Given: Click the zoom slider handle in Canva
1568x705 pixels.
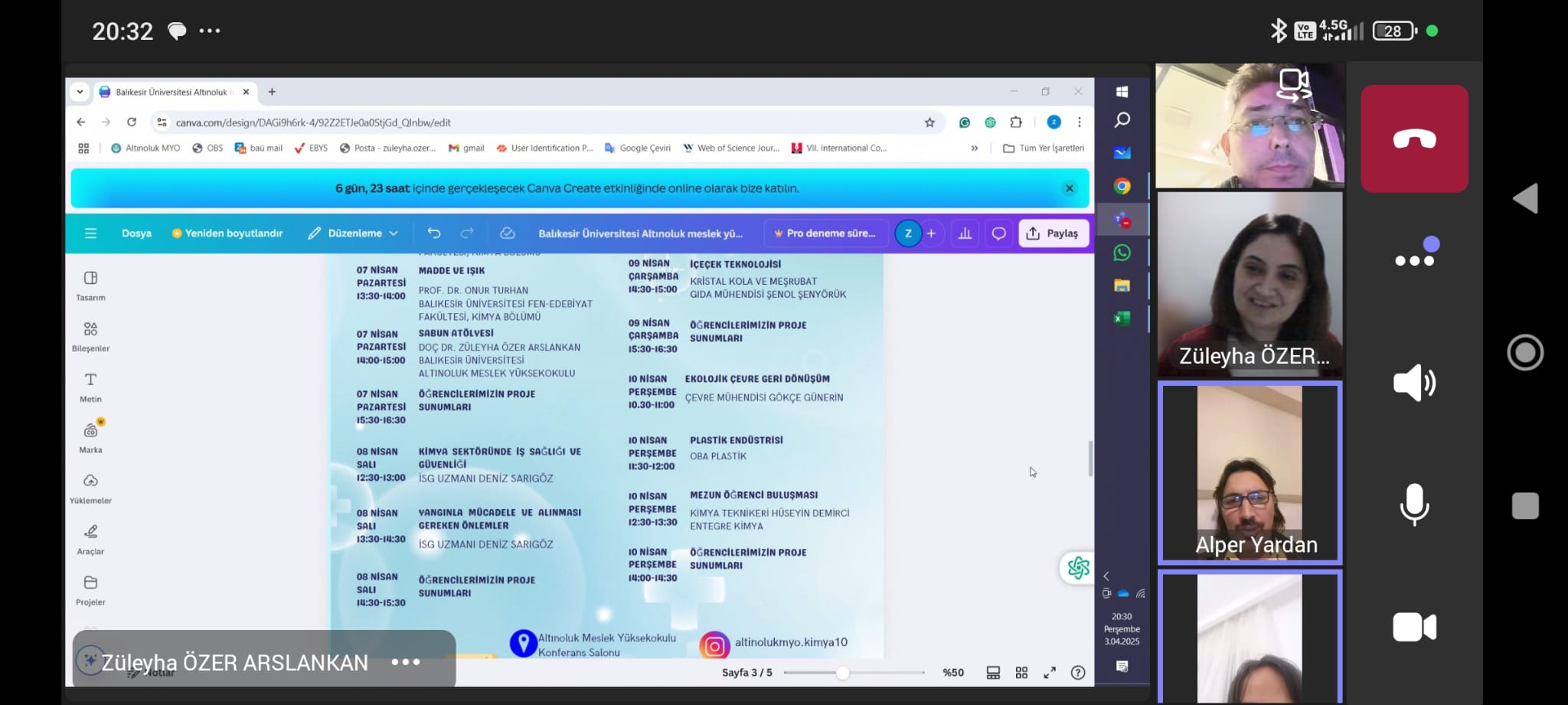Looking at the screenshot, I should pyautogui.click(x=842, y=673).
